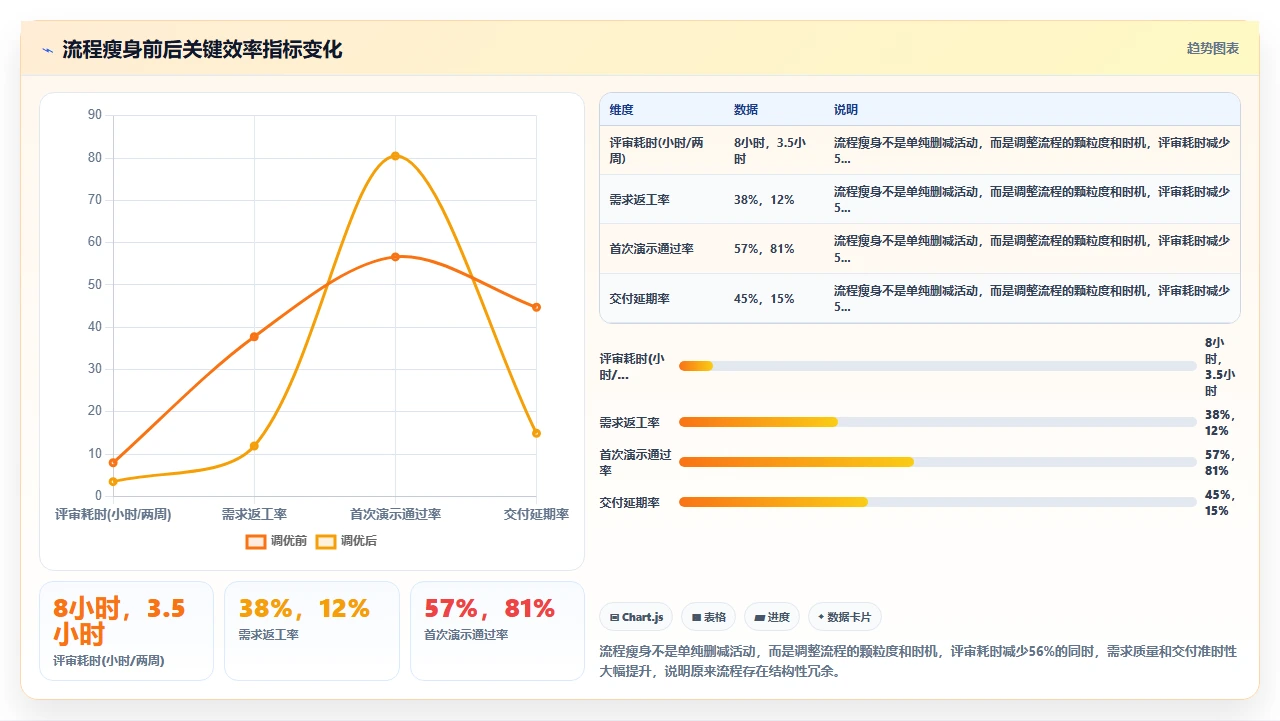
Task: Click the 趋势图表 label in header
Action: click(1213, 48)
